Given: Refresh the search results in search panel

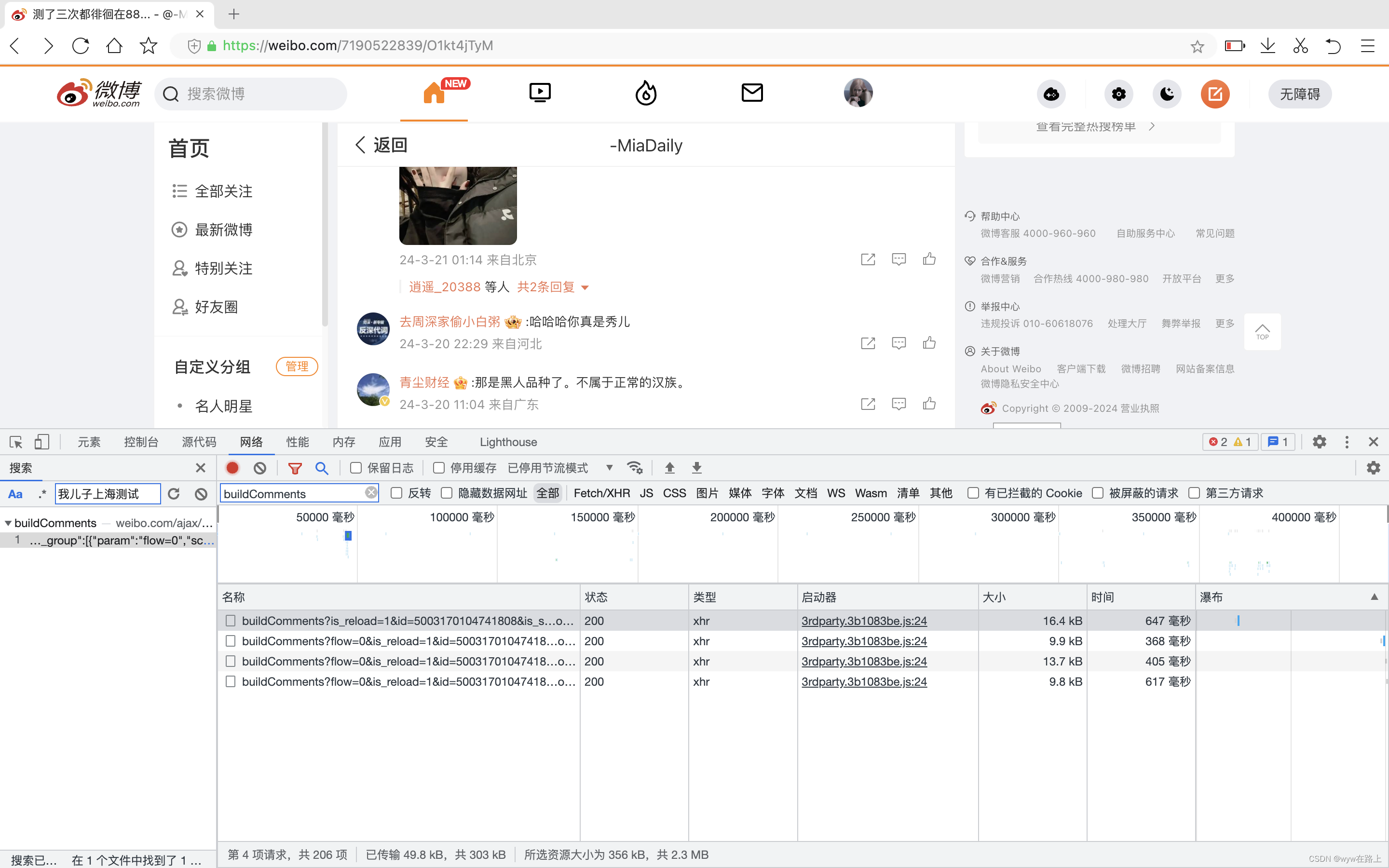Looking at the screenshot, I should 174,494.
